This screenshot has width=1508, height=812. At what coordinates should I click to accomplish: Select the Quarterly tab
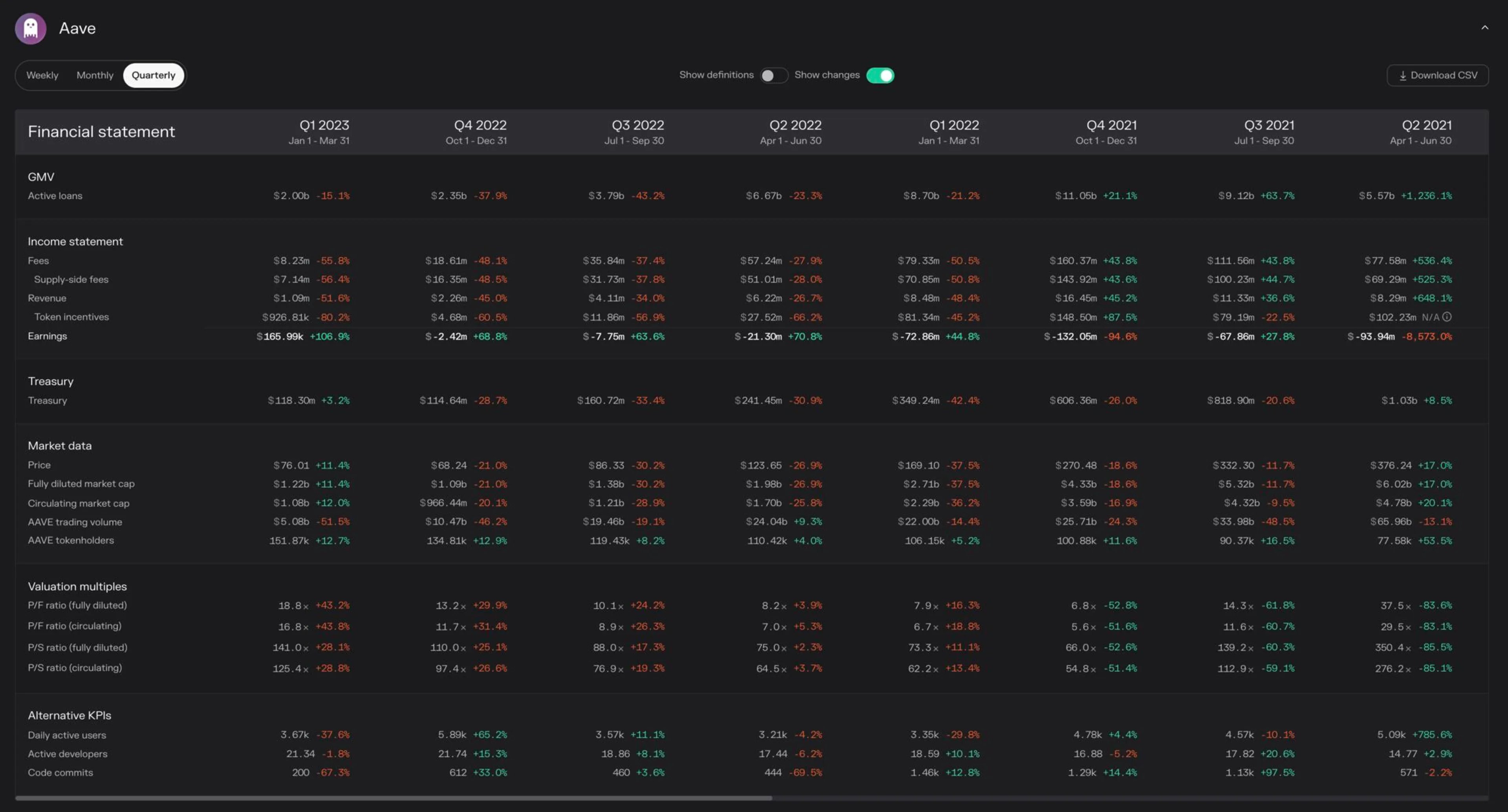tap(154, 75)
